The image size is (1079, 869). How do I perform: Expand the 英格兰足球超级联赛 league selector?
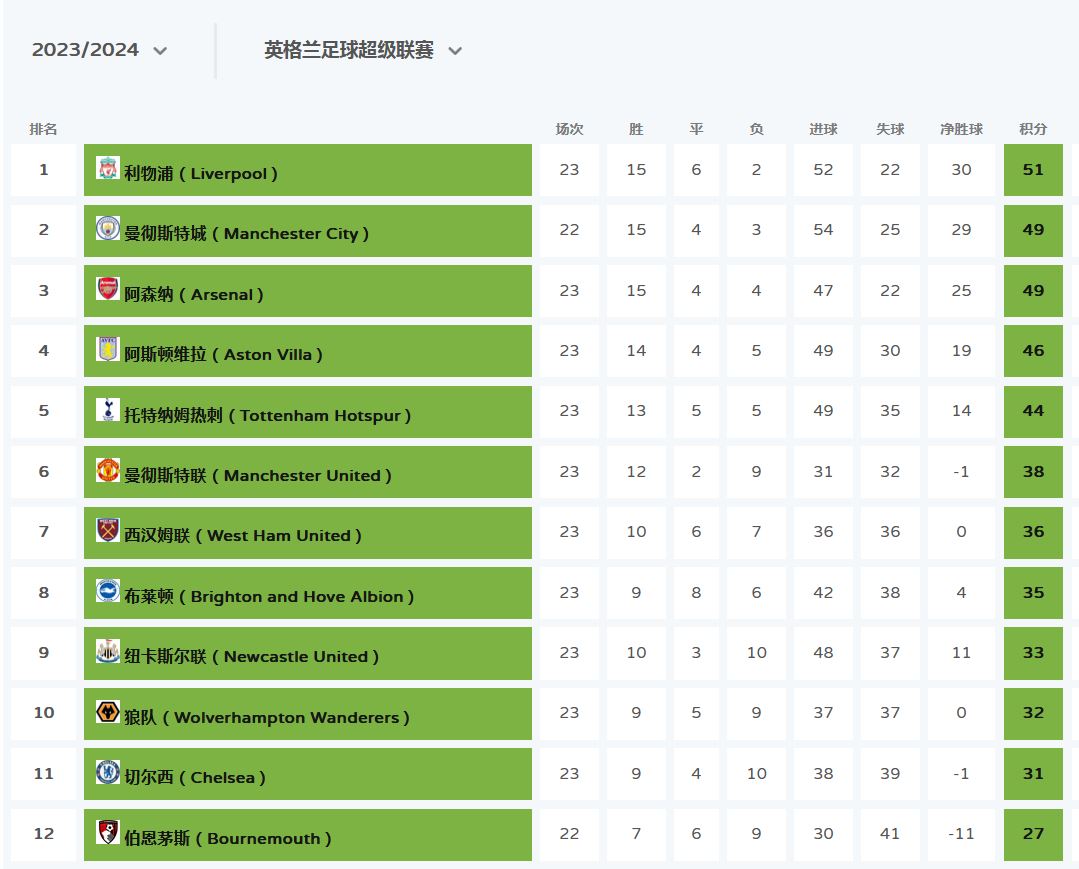(x=363, y=50)
